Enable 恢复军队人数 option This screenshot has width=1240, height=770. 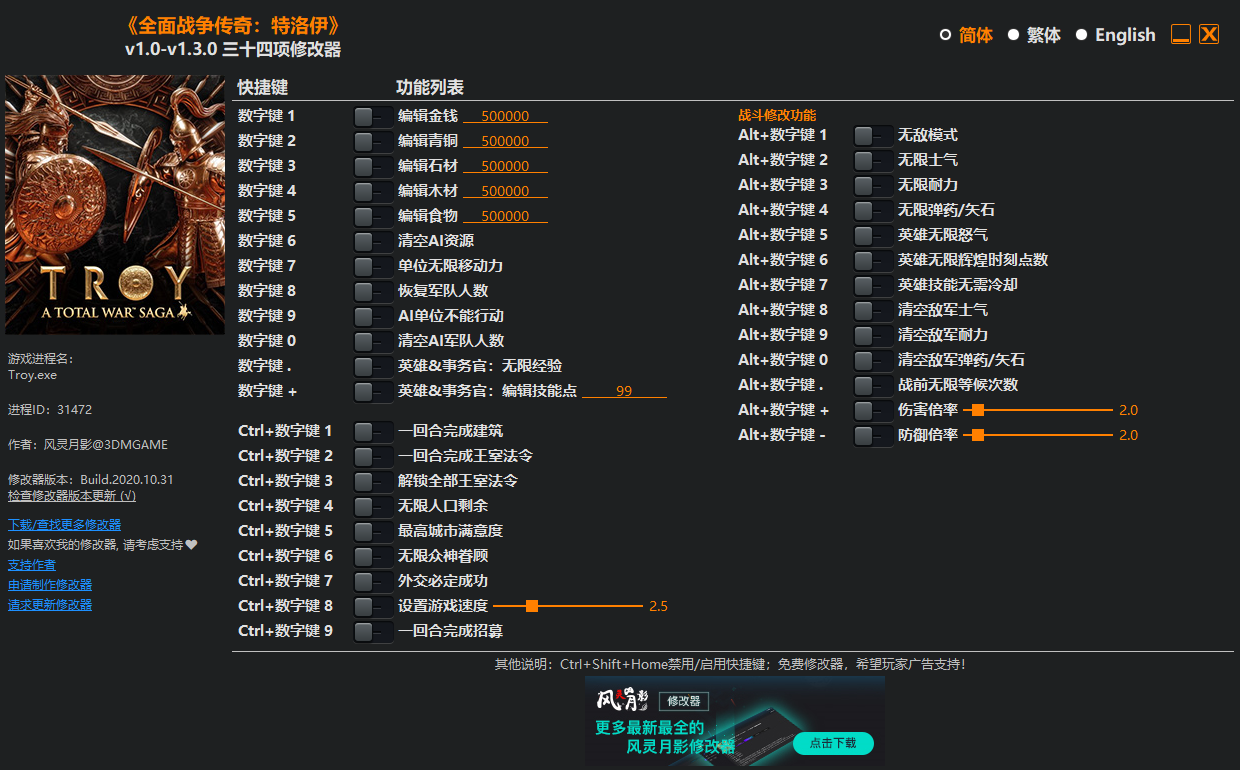pos(372,290)
